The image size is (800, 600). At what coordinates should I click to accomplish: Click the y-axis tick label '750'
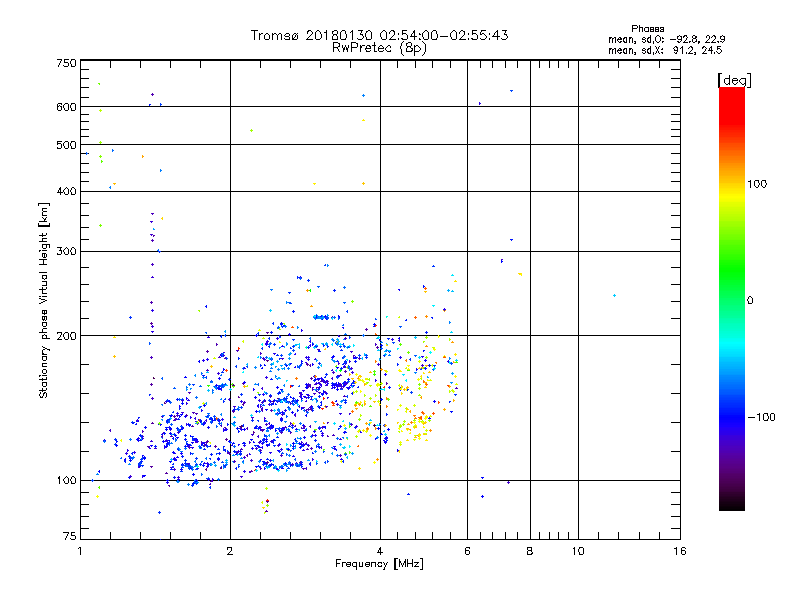(x=66, y=63)
